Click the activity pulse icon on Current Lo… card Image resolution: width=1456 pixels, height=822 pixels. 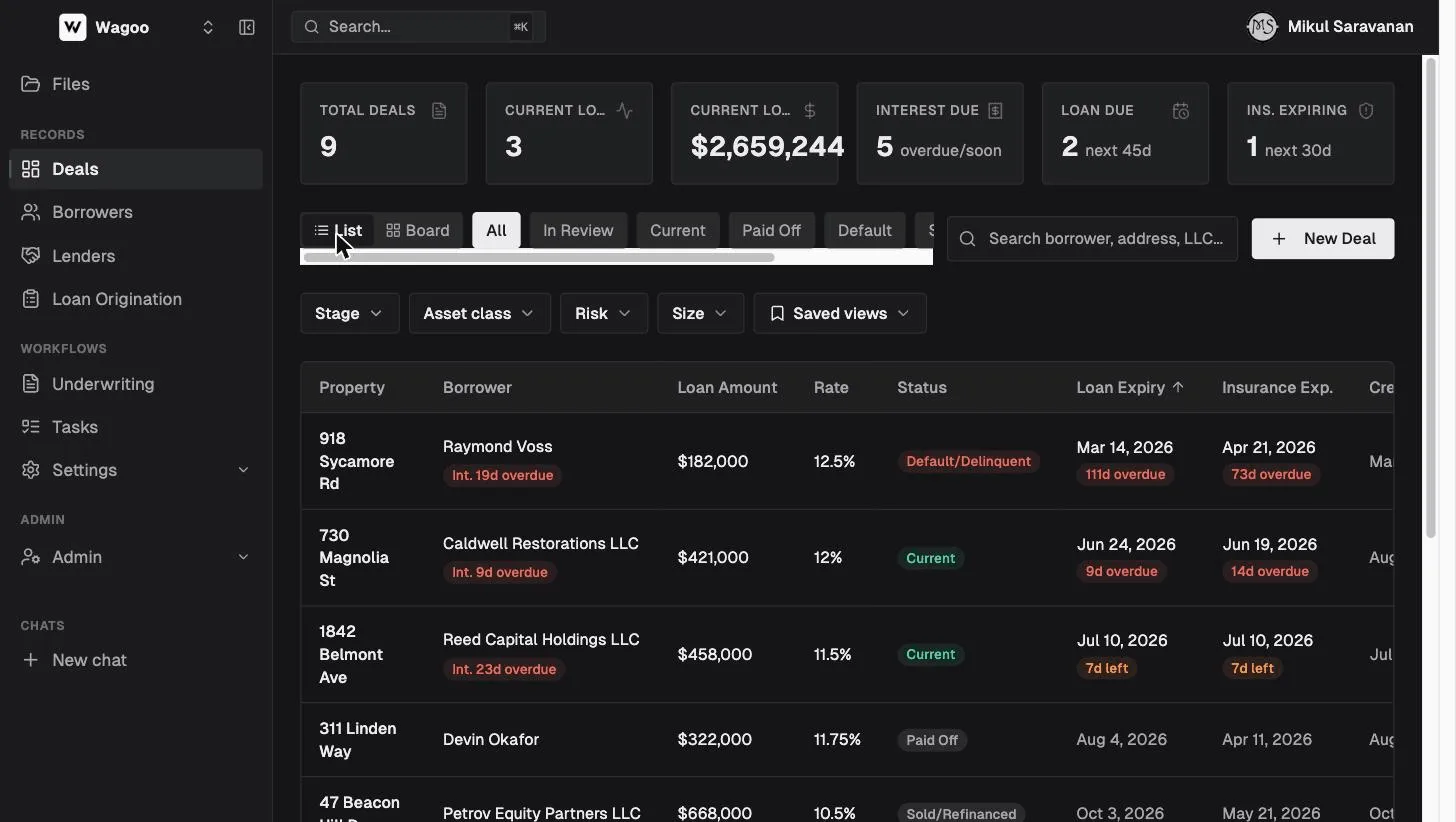point(625,110)
